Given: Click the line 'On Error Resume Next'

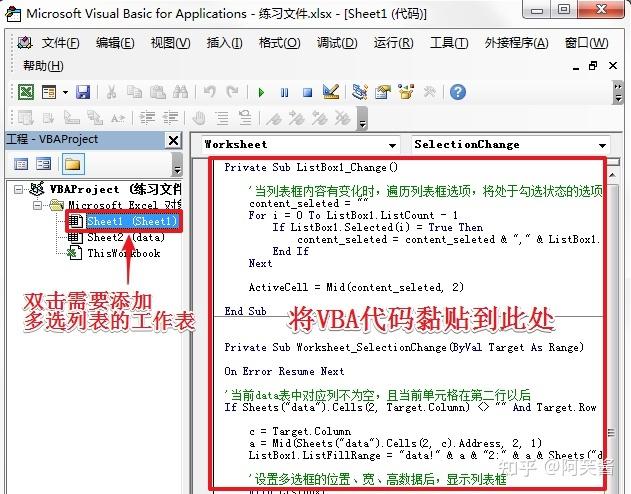Looking at the screenshot, I should pyautogui.click(x=284, y=371).
